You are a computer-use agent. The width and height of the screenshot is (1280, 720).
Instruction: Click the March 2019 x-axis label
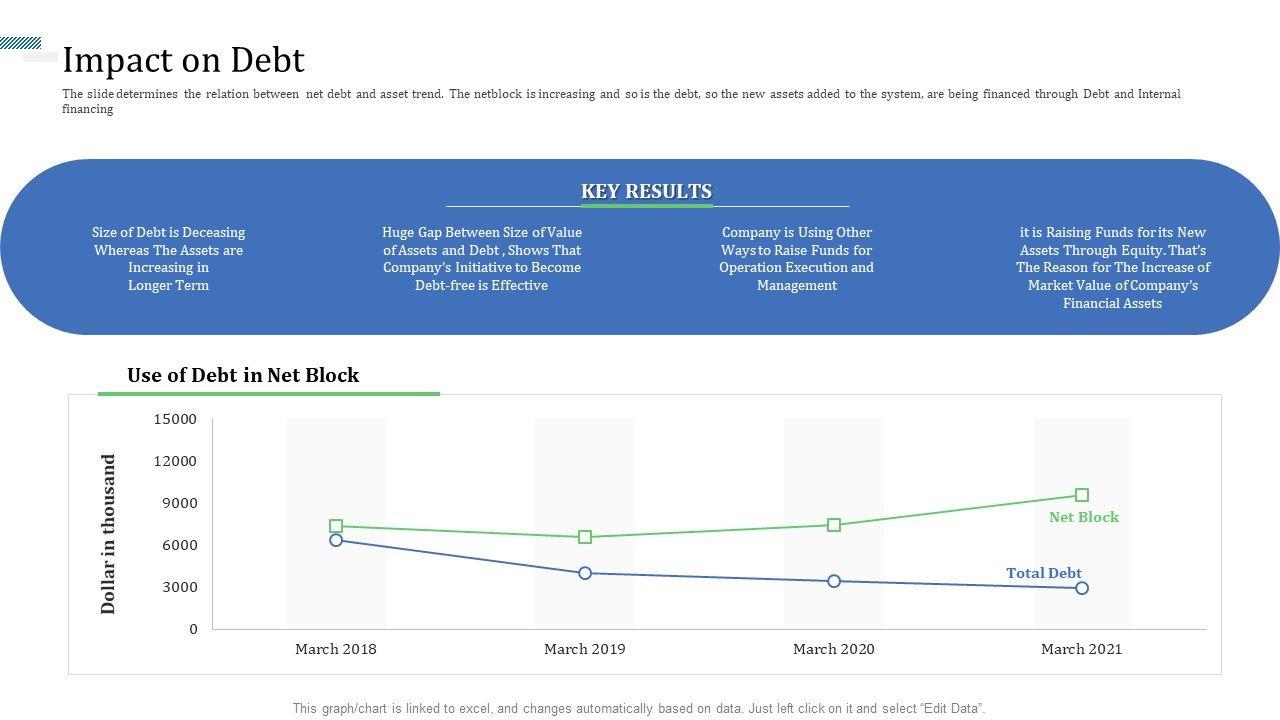585,649
